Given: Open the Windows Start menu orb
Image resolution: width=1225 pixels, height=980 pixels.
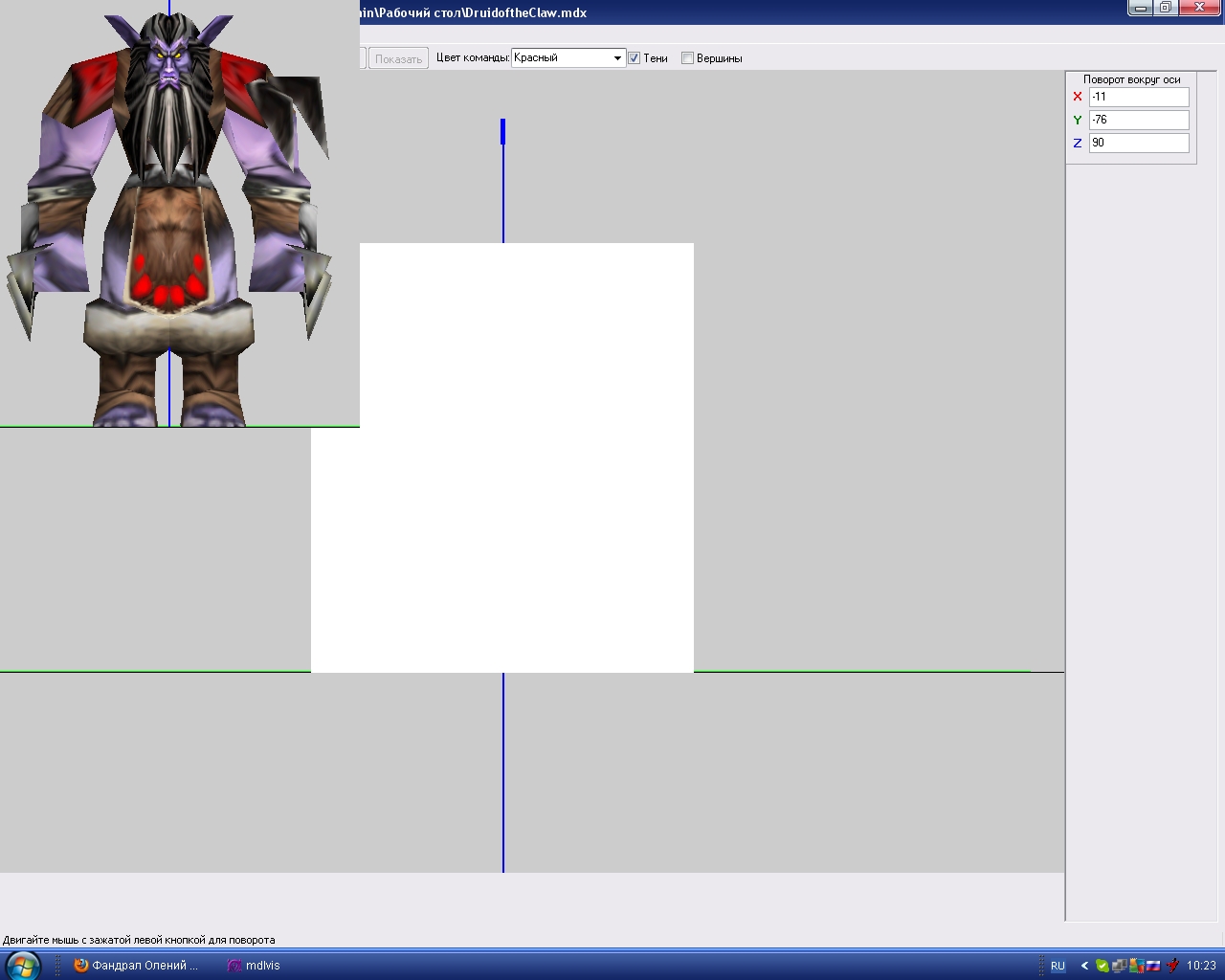Looking at the screenshot, I should click(x=23, y=965).
